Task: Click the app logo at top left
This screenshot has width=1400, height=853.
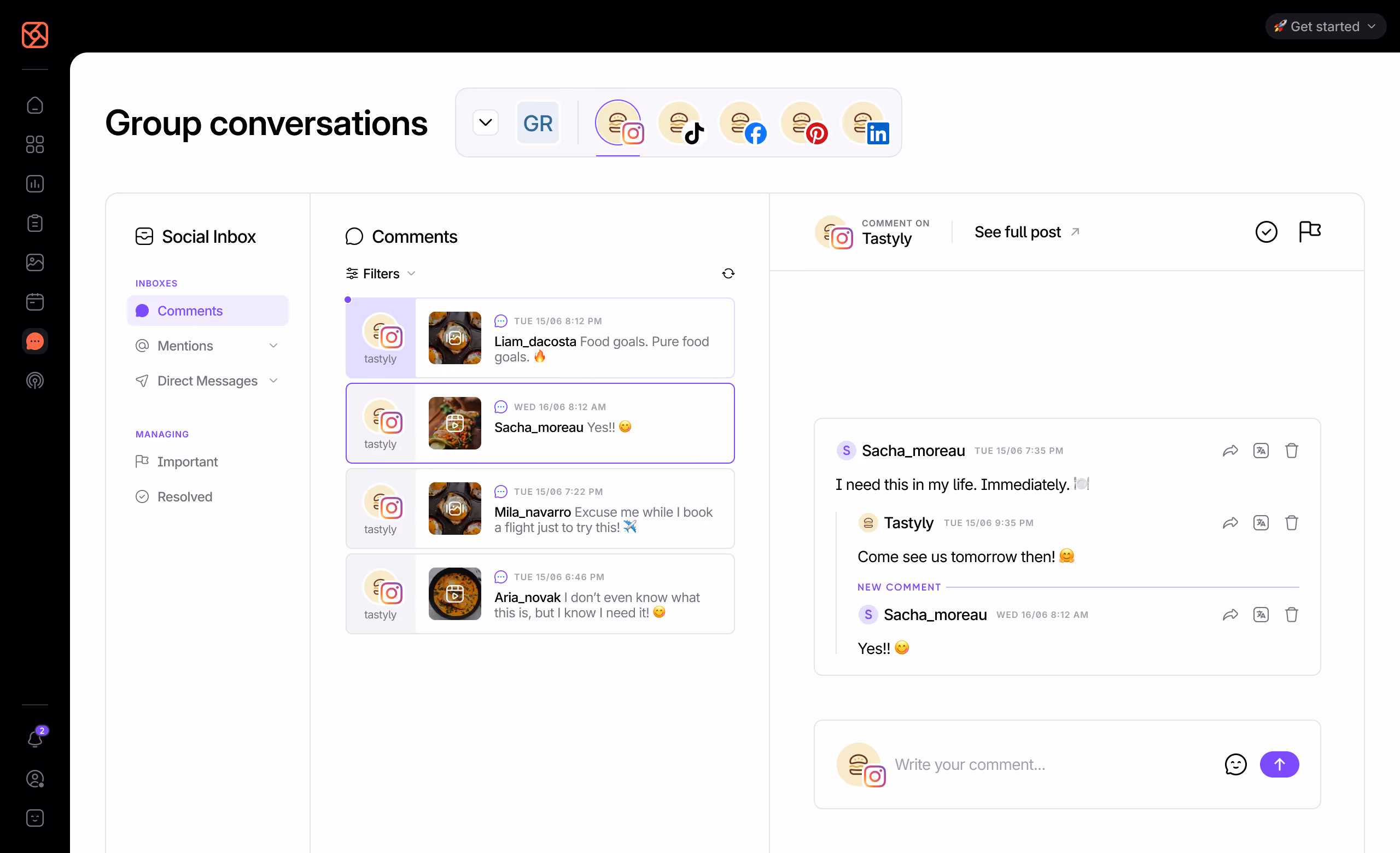Action: tap(34, 34)
